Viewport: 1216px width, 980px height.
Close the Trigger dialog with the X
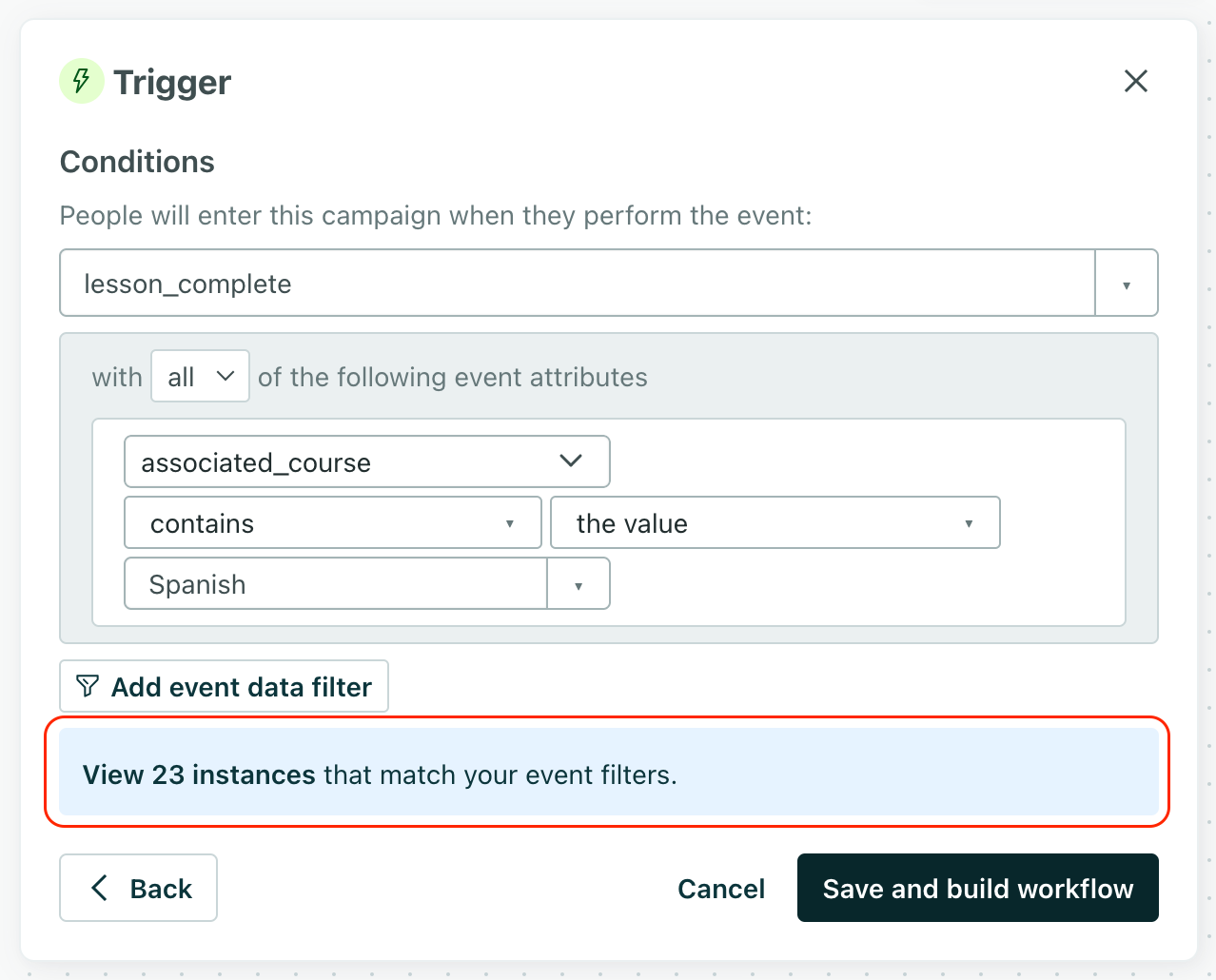pyautogui.click(x=1135, y=81)
